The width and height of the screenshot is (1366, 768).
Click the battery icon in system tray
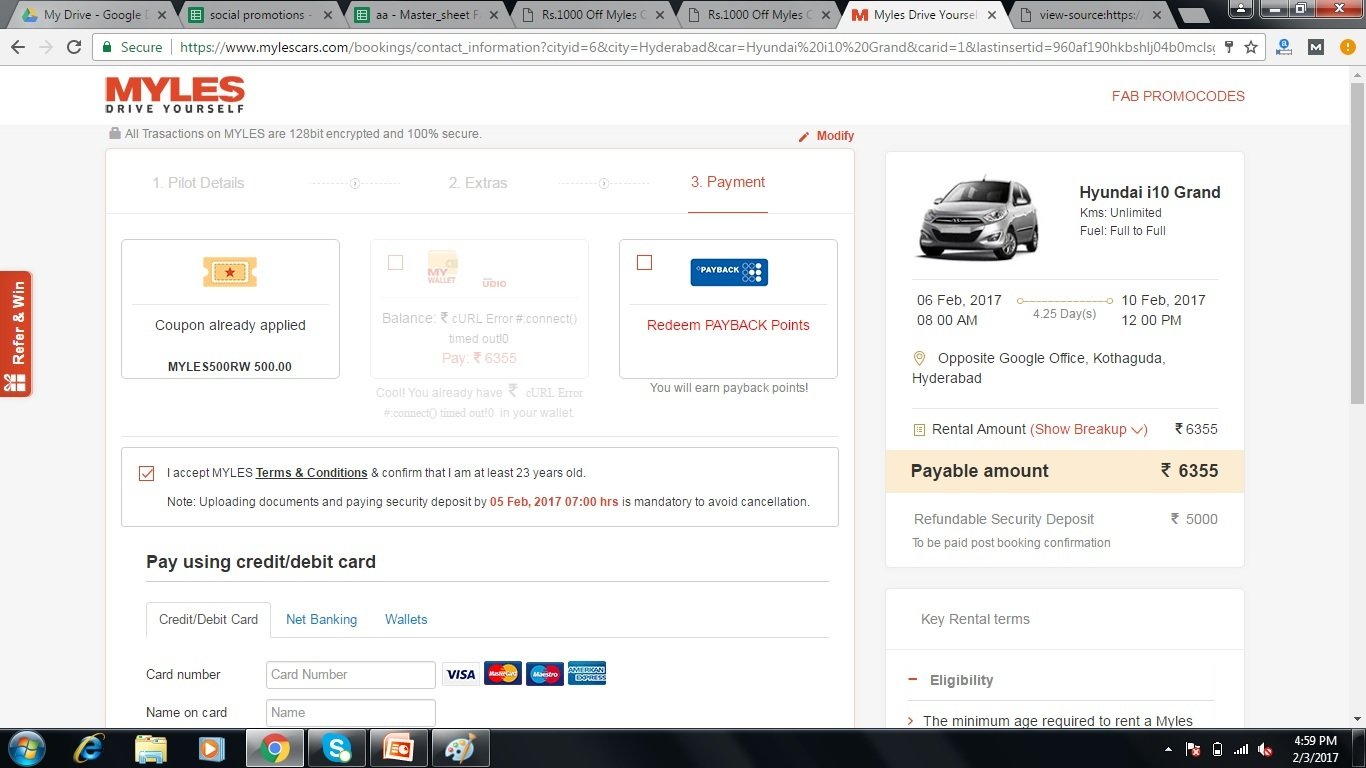(x=1217, y=749)
